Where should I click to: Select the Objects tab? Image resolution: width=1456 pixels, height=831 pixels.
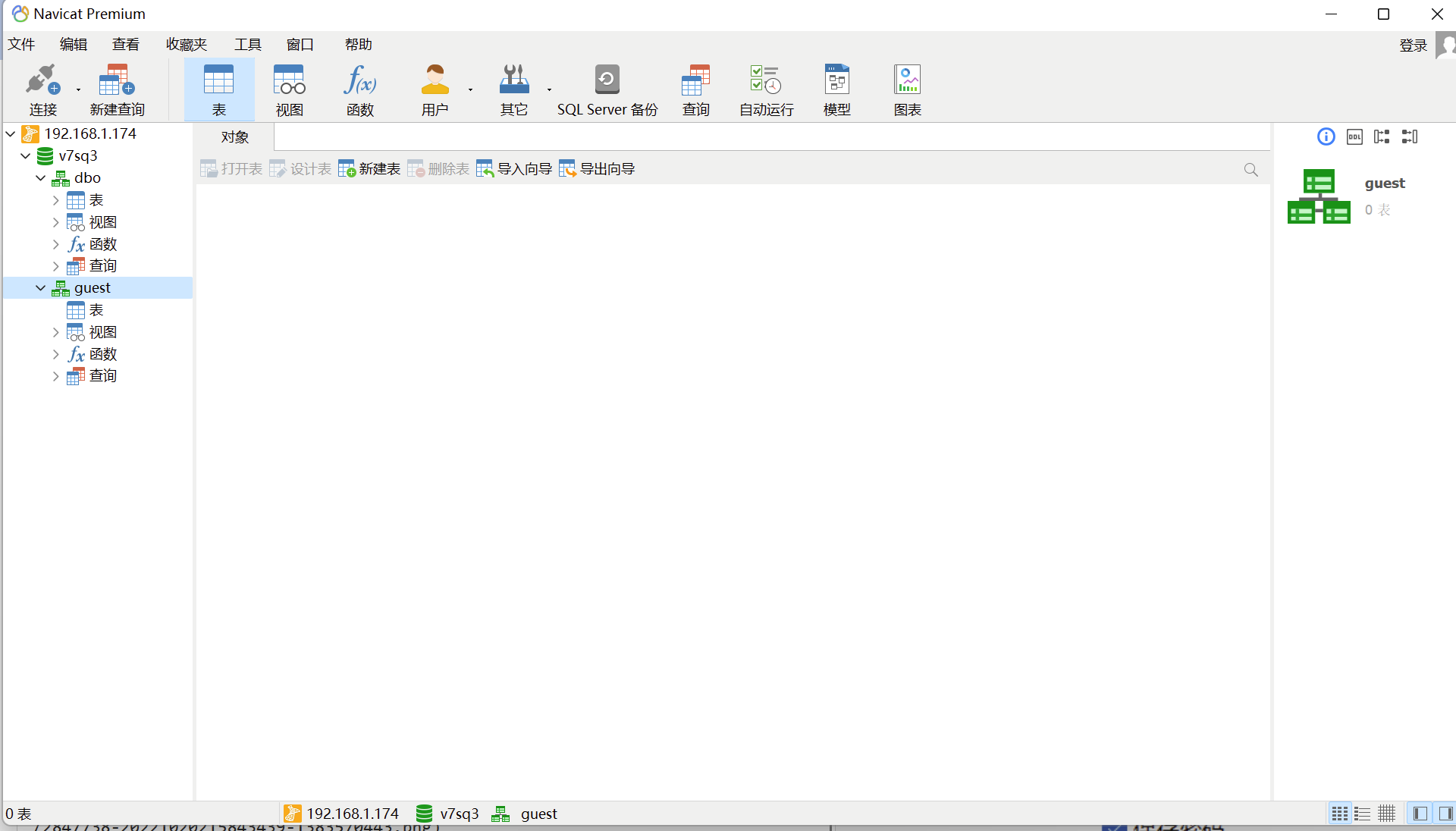click(235, 137)
